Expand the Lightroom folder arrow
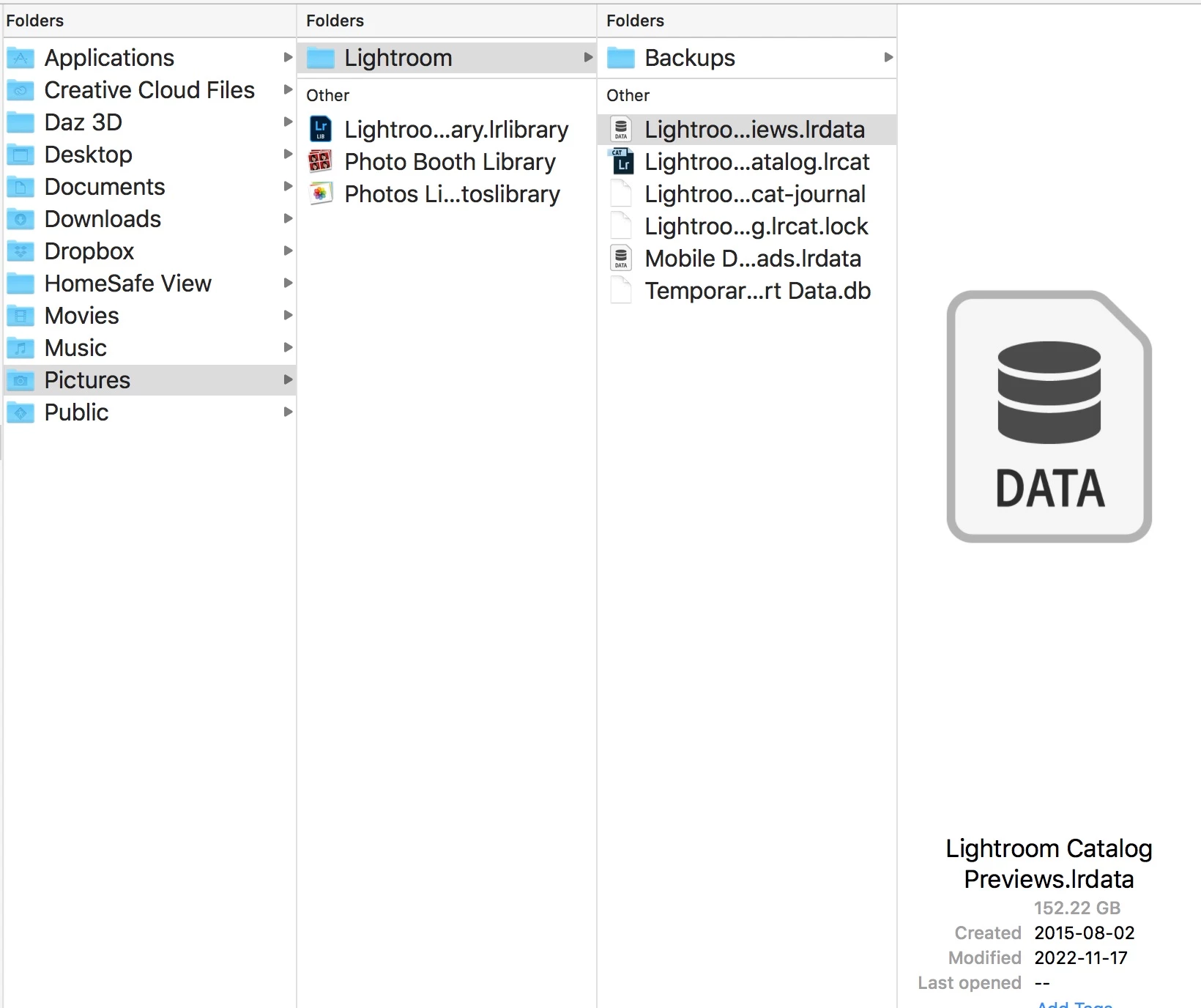This screenshot has height=1008, width=1201. click(x=588, y=57)
